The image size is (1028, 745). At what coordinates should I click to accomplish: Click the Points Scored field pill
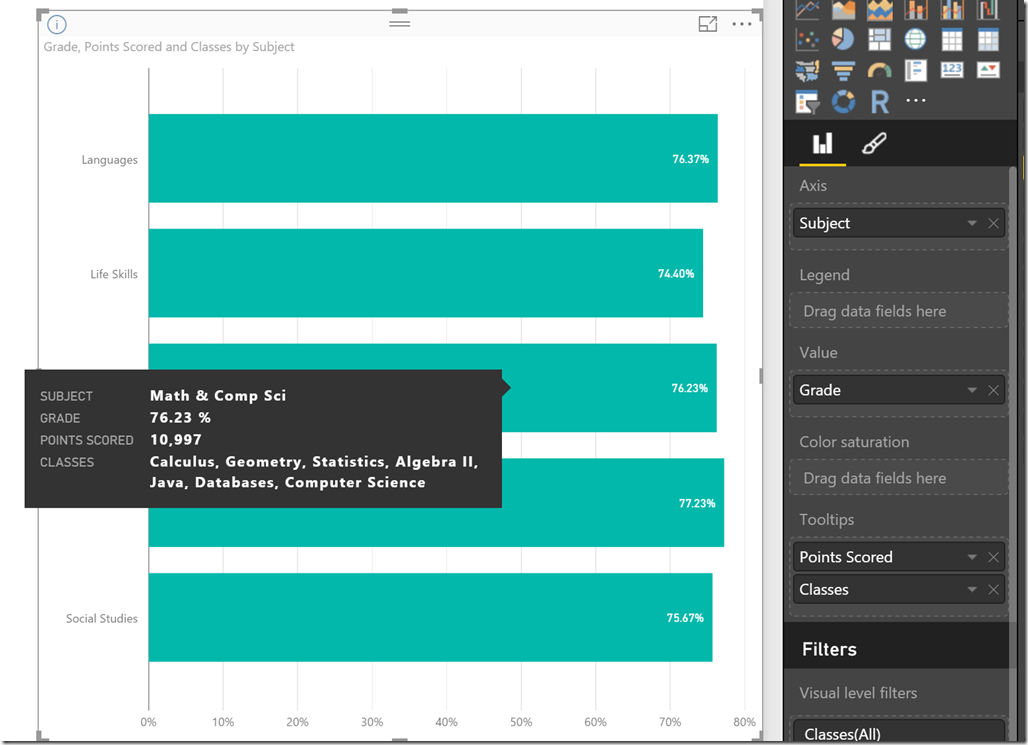pyautogui.click(x=899, y=557)
